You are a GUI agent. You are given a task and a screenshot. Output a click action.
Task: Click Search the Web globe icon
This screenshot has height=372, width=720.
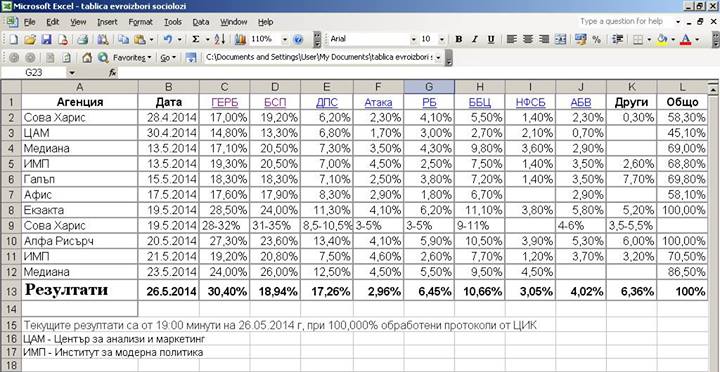pos(103,57)
